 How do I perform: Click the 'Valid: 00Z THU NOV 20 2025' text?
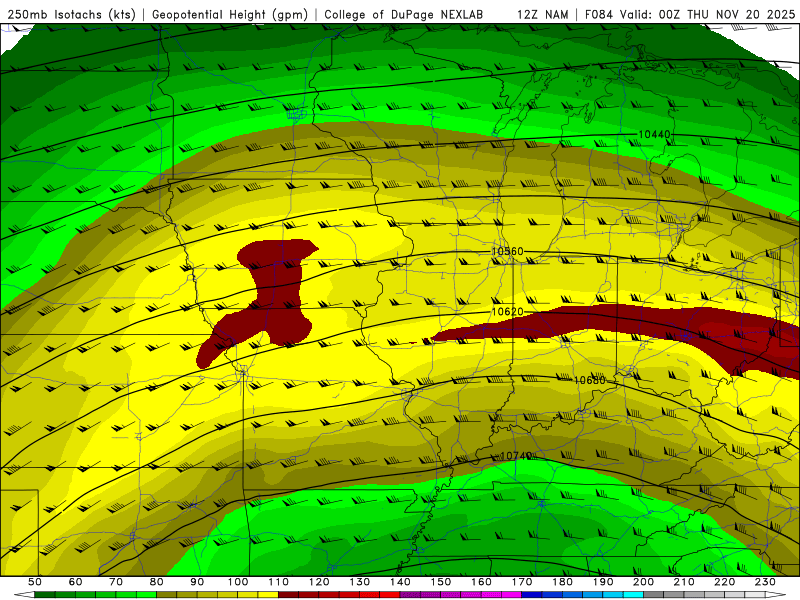tap(707, 15)
